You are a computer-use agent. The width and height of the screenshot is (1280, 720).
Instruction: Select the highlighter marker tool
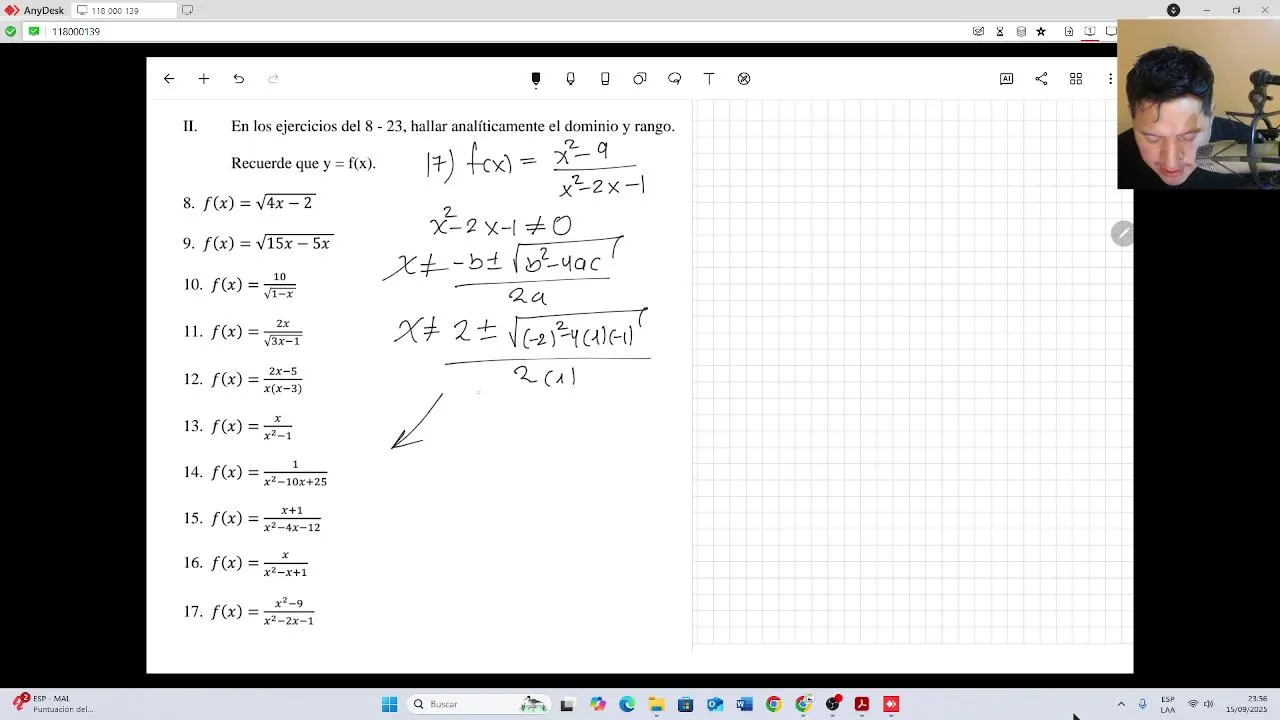571,79
